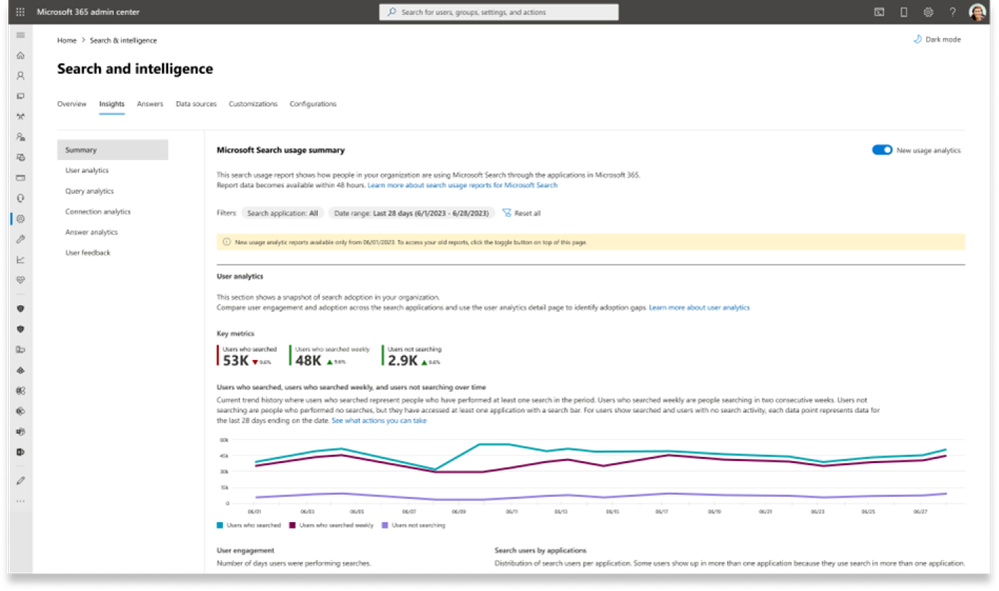
Task: Open Query analytics in the side menu
Action: [x=89, y=191]
